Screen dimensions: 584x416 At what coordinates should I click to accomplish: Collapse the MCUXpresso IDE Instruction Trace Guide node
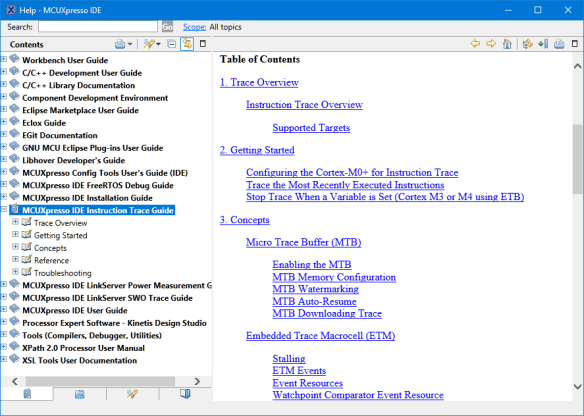click(4, 209)
